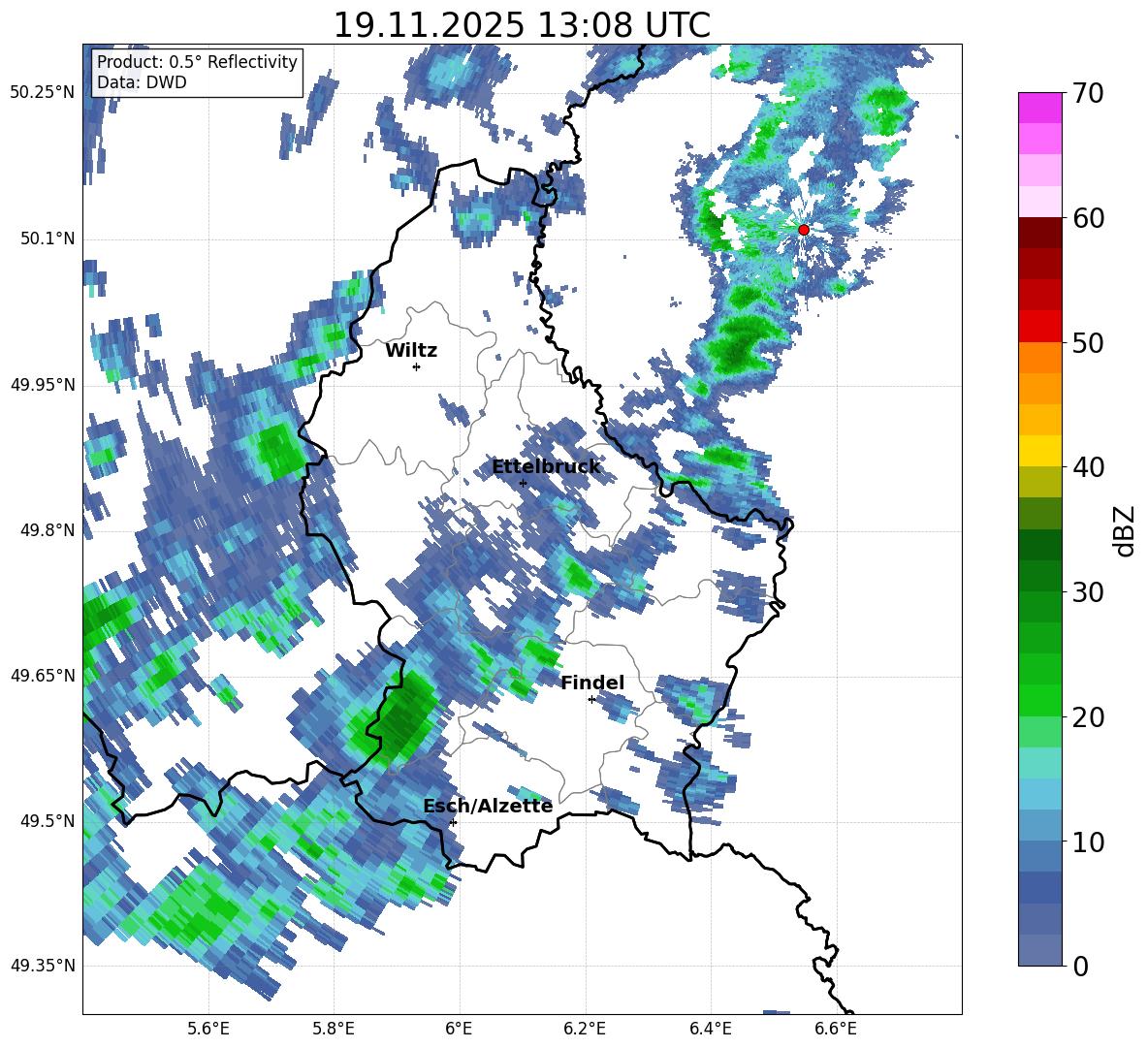Click the Product: 0.5° Reflectivity text

pyautogui.click(x=197, y=61)
